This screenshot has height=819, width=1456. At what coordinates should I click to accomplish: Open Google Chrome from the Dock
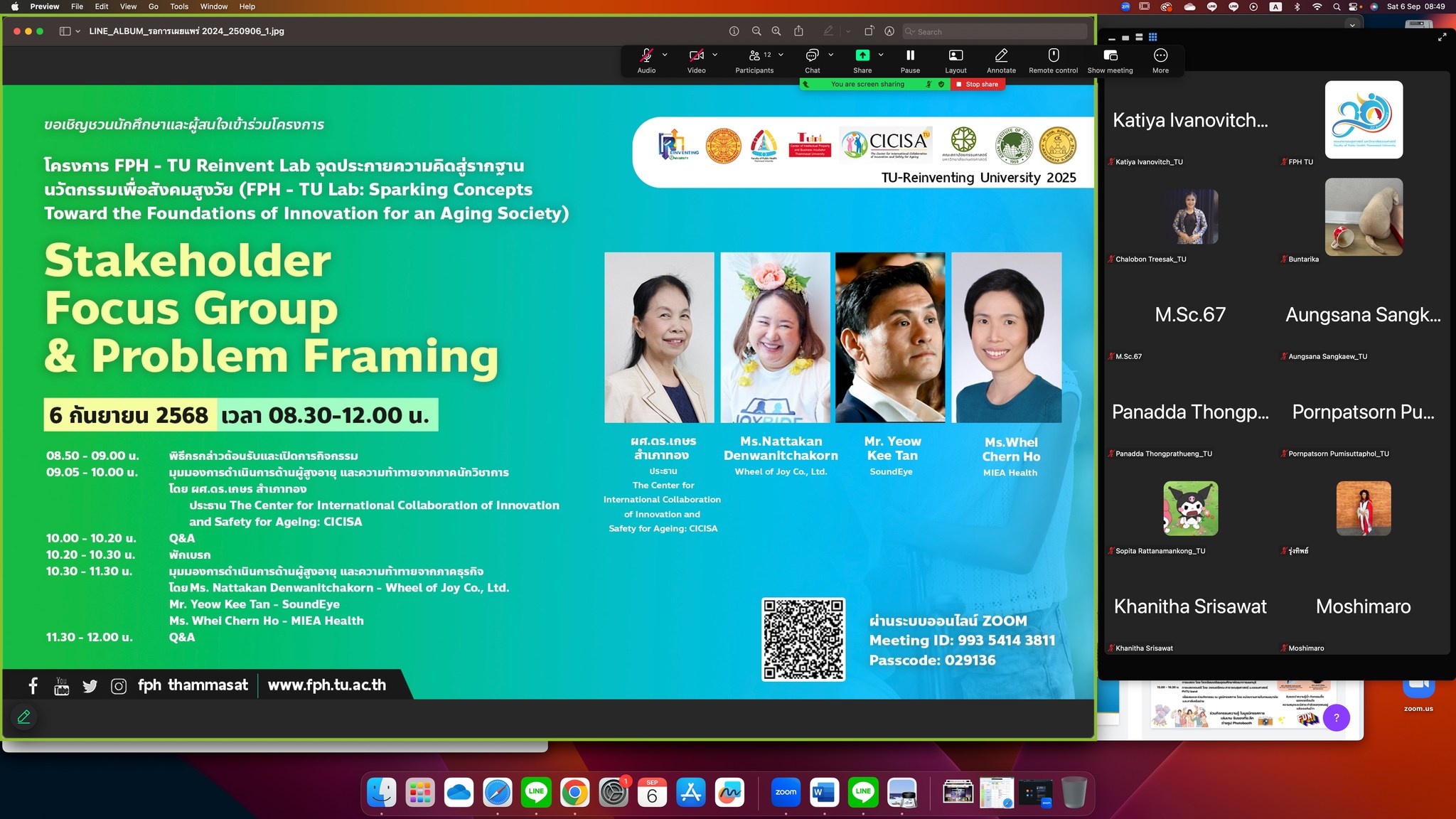(574, 792)
